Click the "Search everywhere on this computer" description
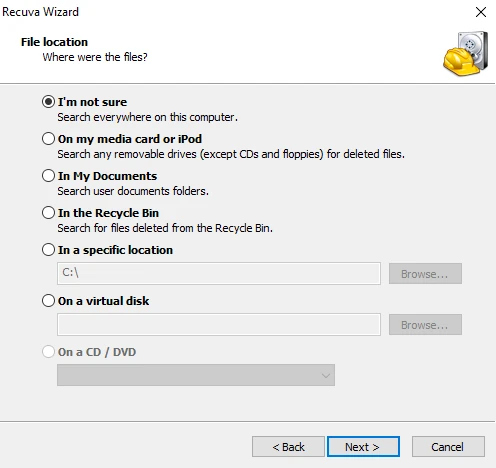496x468 pixels. (147, 117)
